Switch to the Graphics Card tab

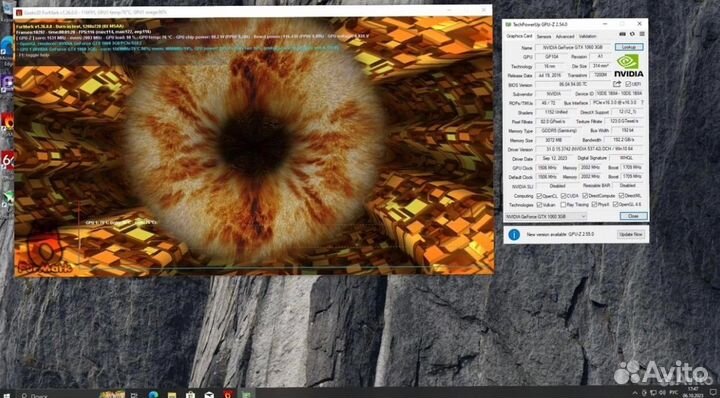[x=519, y=36]
